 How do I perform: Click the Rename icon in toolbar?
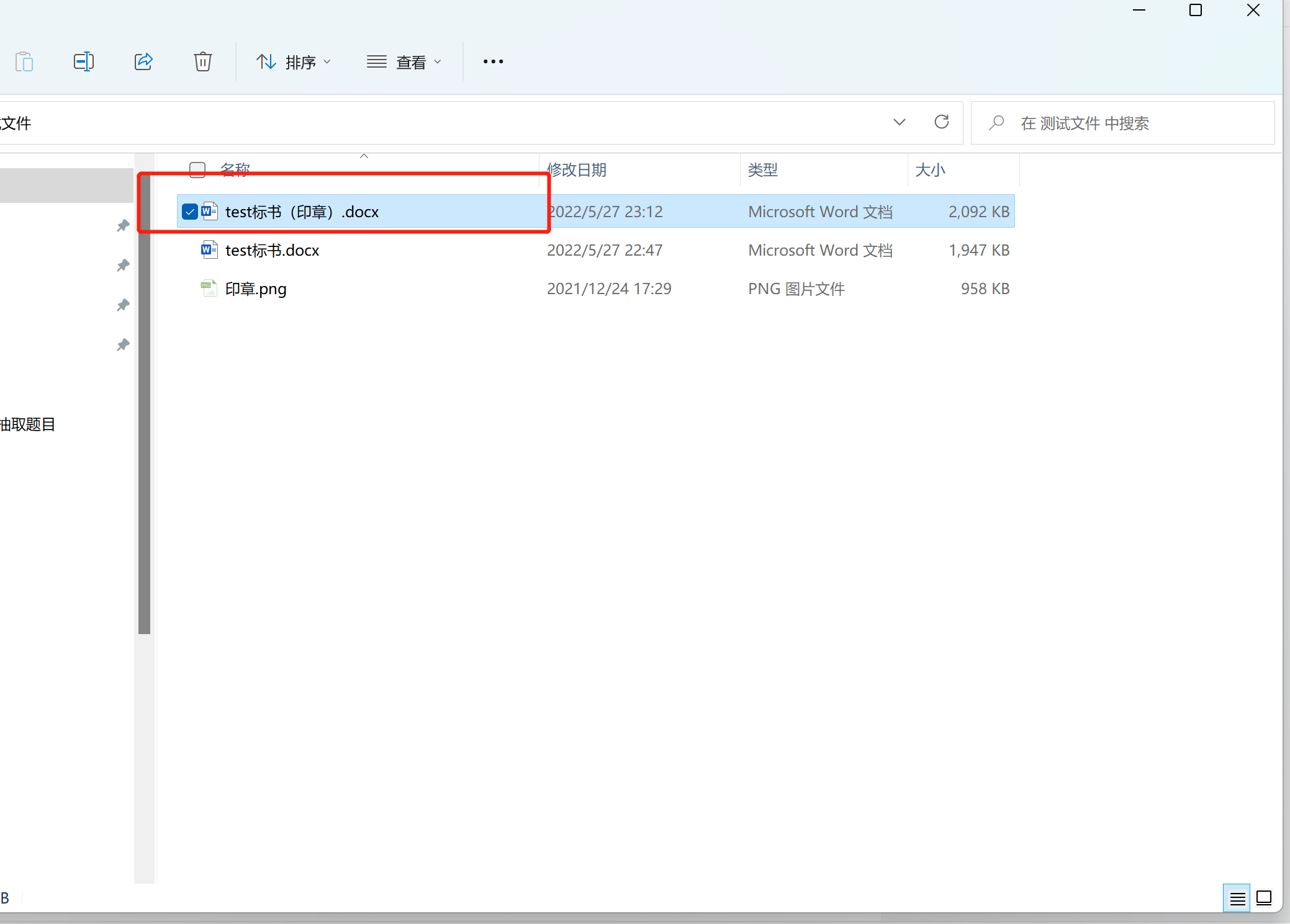(x=83, y=61)
